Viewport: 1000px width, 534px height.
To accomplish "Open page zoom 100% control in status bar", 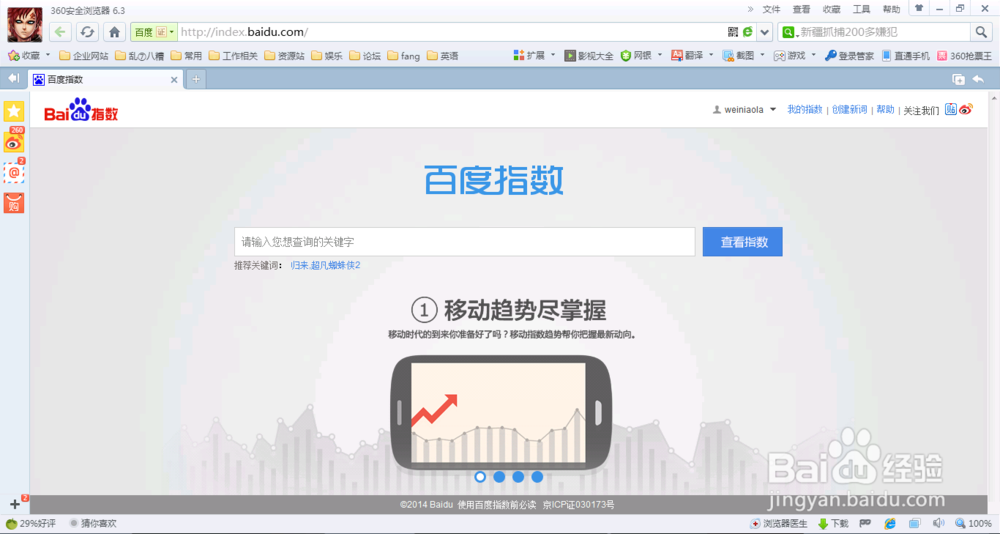I will pyautogui.click(x=973, y=524).
